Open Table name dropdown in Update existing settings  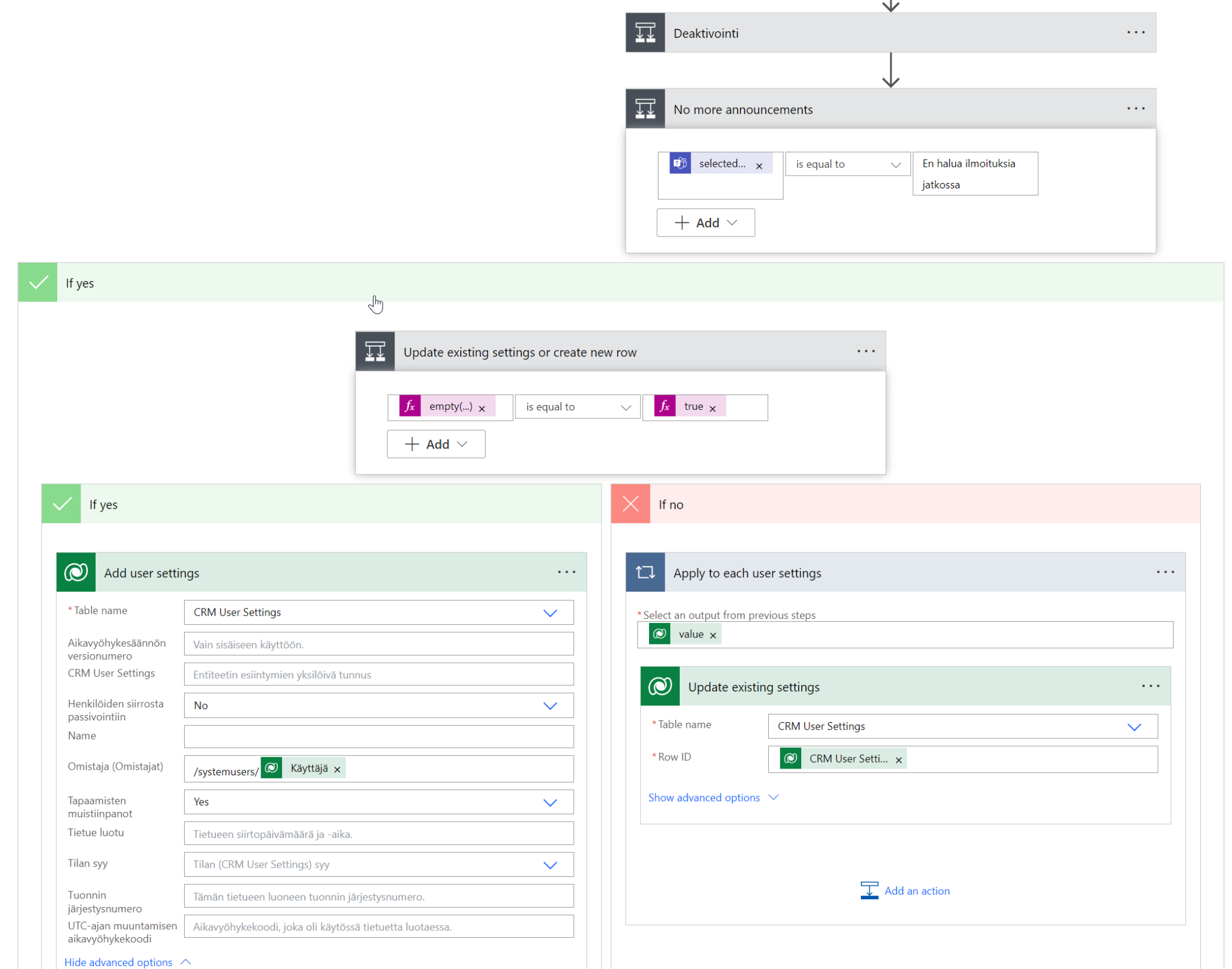coord(962,726)
